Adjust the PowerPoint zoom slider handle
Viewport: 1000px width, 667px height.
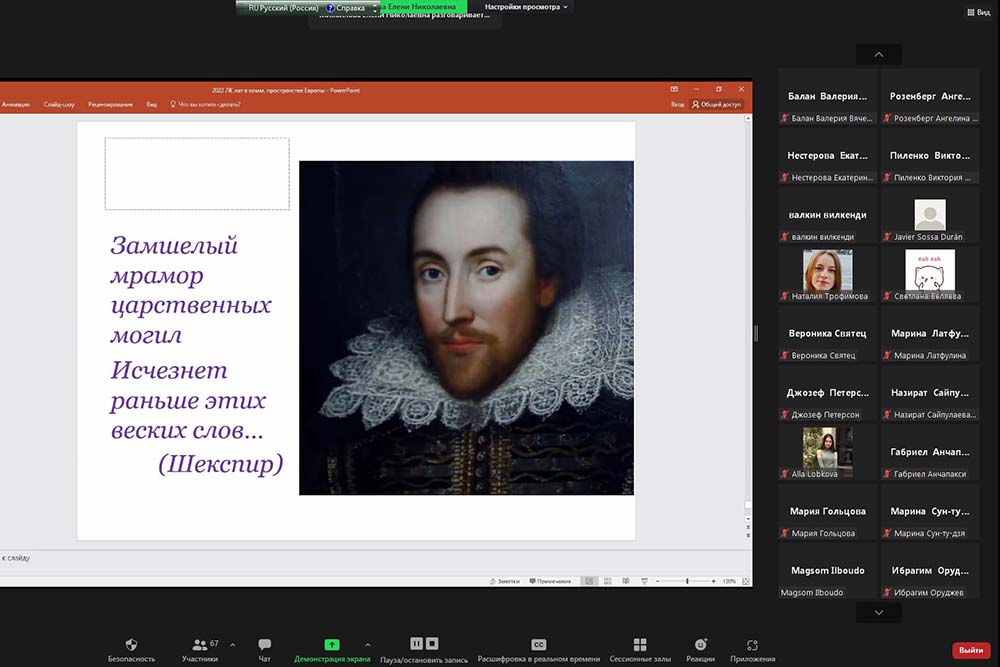click(x=687, y=581)
